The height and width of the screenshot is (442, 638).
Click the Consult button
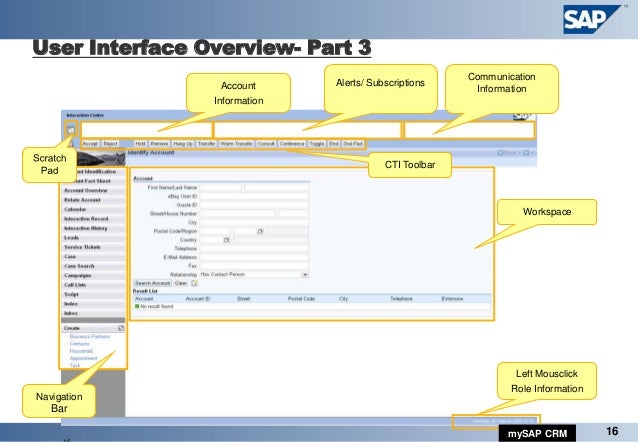[266, 144]
